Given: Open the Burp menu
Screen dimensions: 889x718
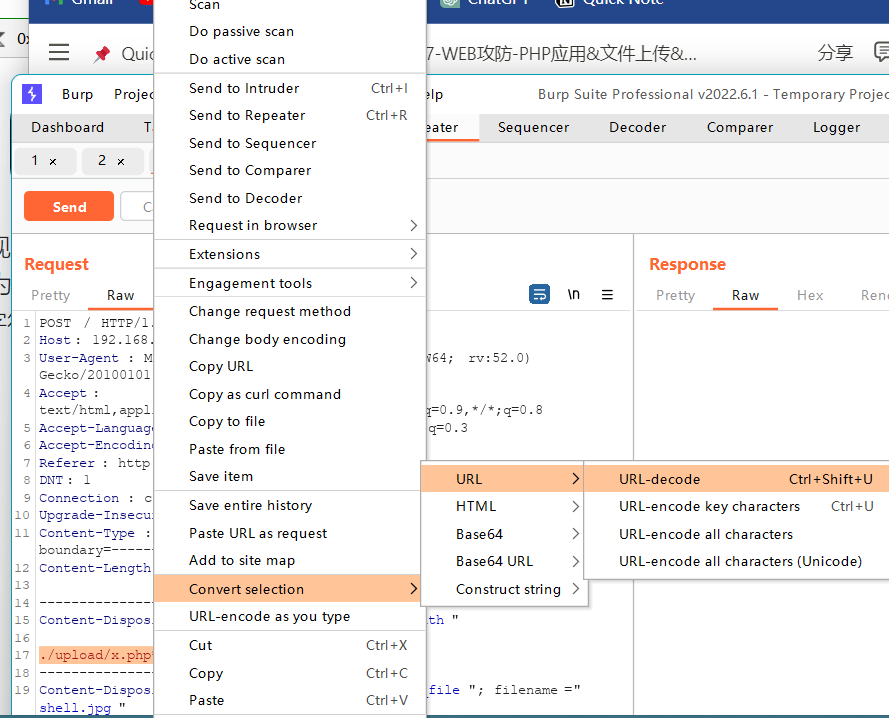Looking at the screenshot, I should (77, 94).
